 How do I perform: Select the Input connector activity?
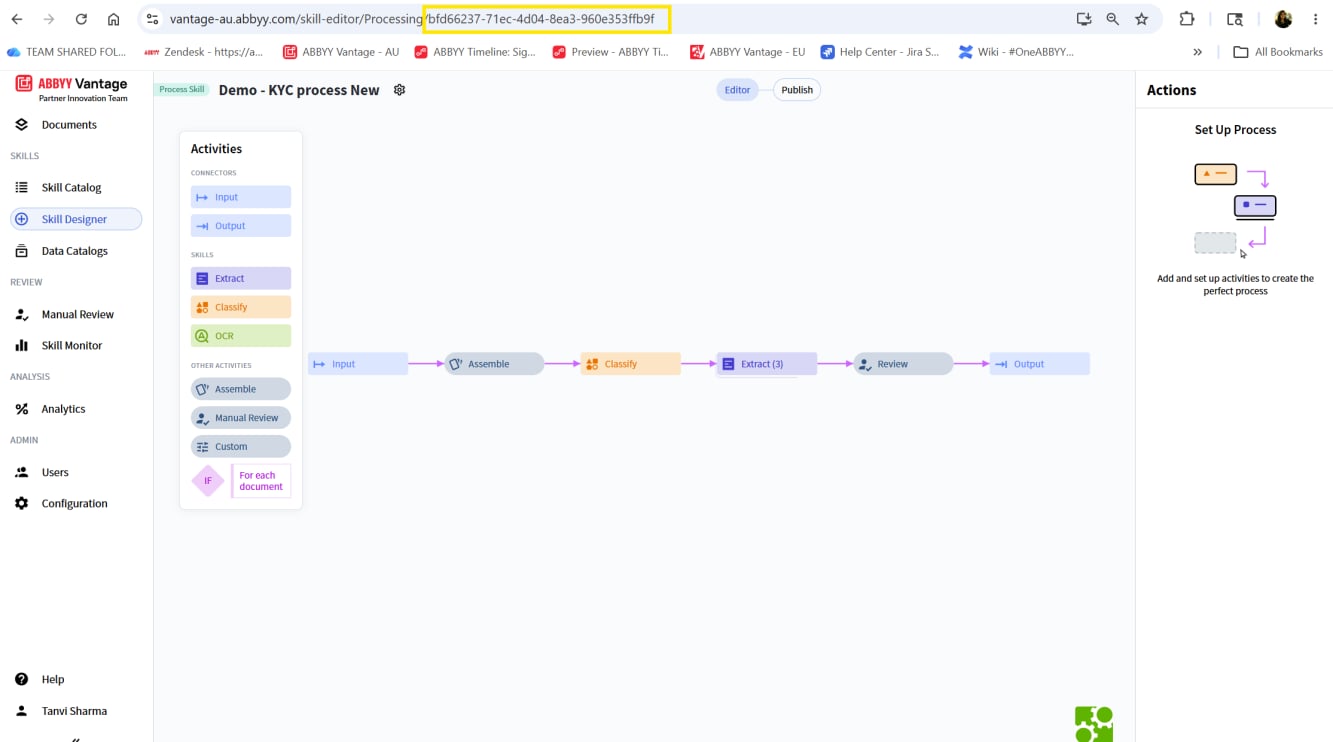pos(241,197)
